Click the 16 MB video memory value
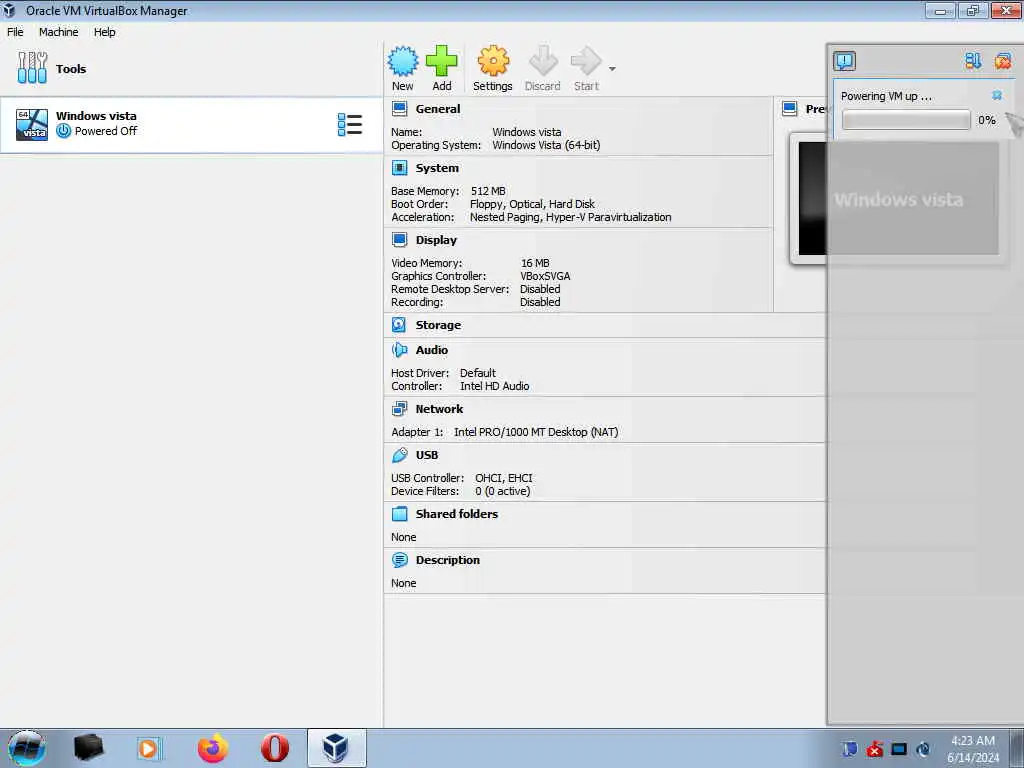Viewport: 1024px width, 768px height. coord(535,263)
